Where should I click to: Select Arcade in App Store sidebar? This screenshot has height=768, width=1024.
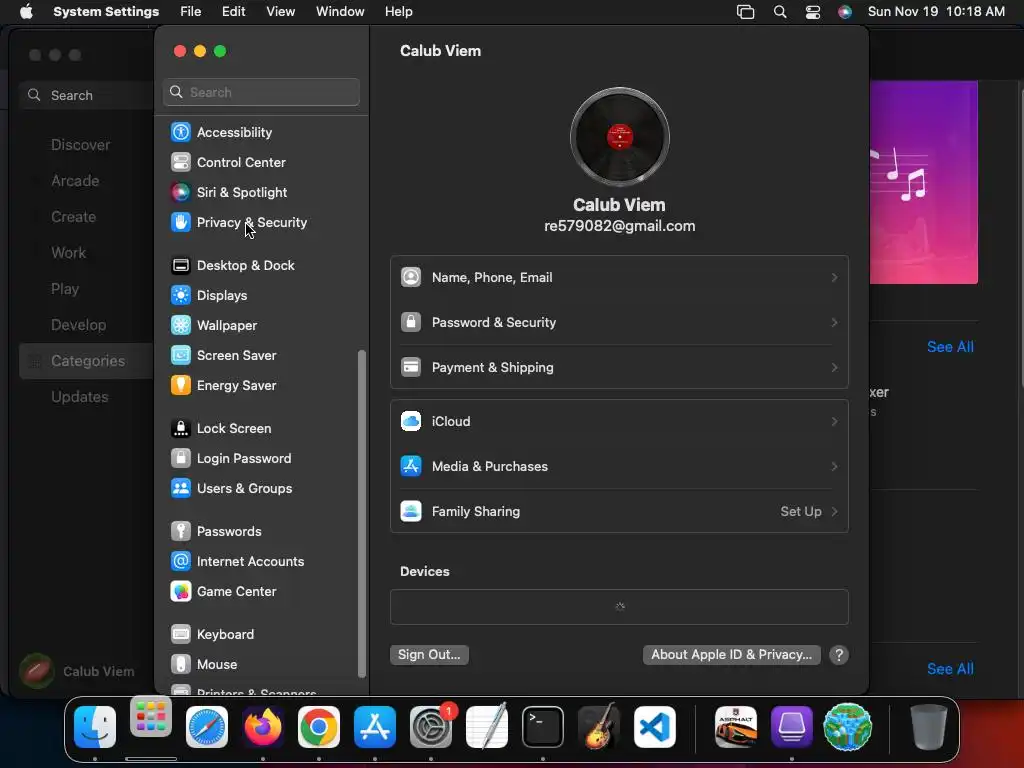click(x=75, y=181)
